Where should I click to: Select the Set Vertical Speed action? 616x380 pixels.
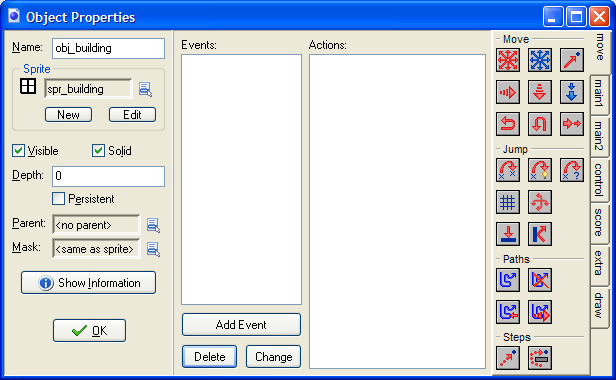tap(540, 92)
